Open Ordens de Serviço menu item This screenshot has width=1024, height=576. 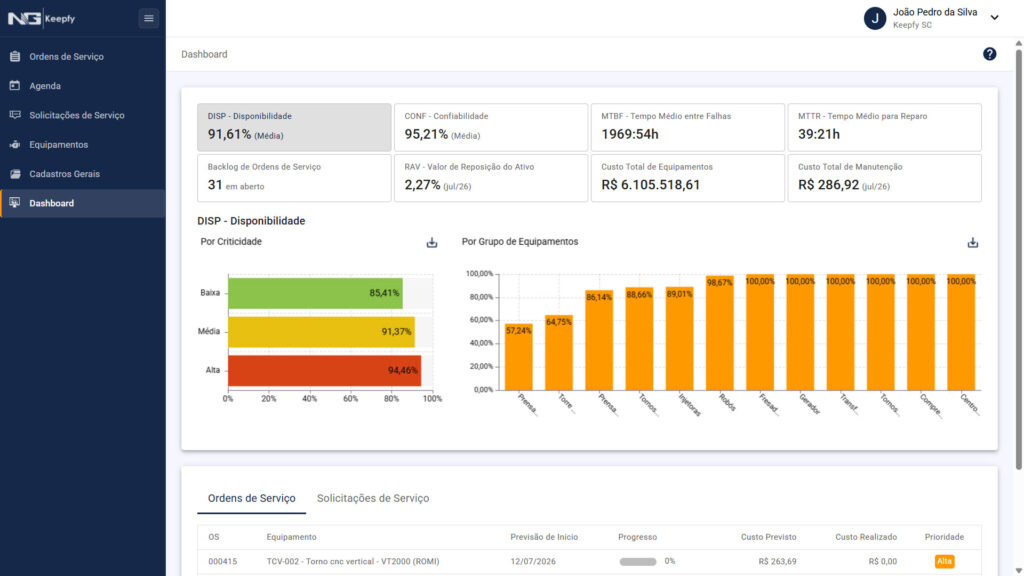click(x=83, y=57)
